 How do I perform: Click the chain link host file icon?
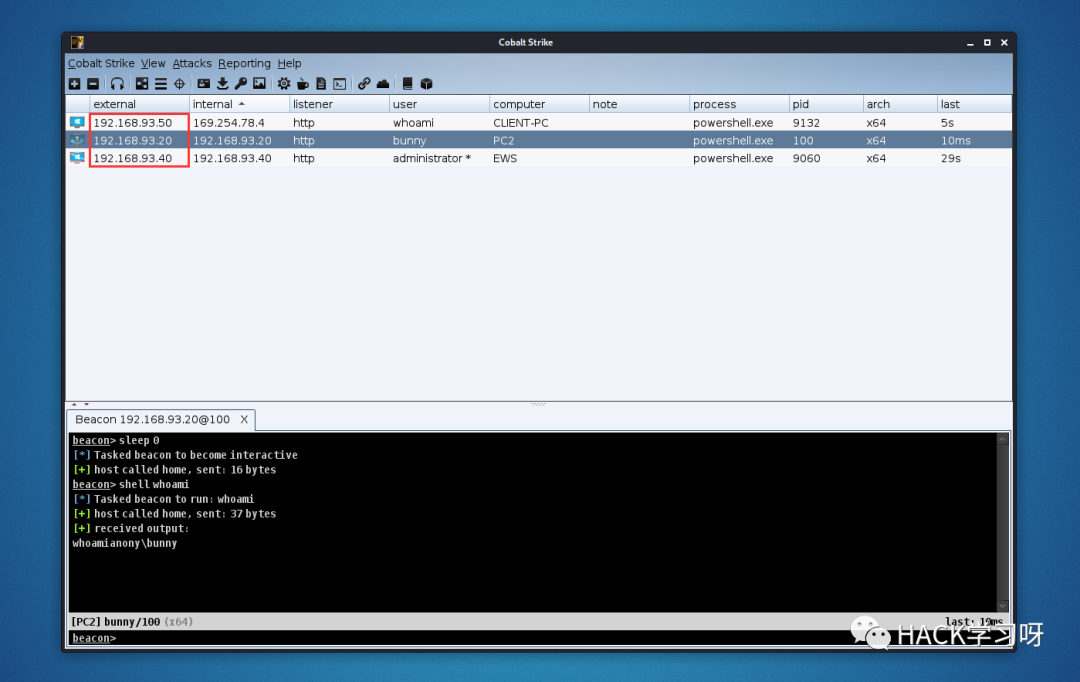(x=364, y=84)
